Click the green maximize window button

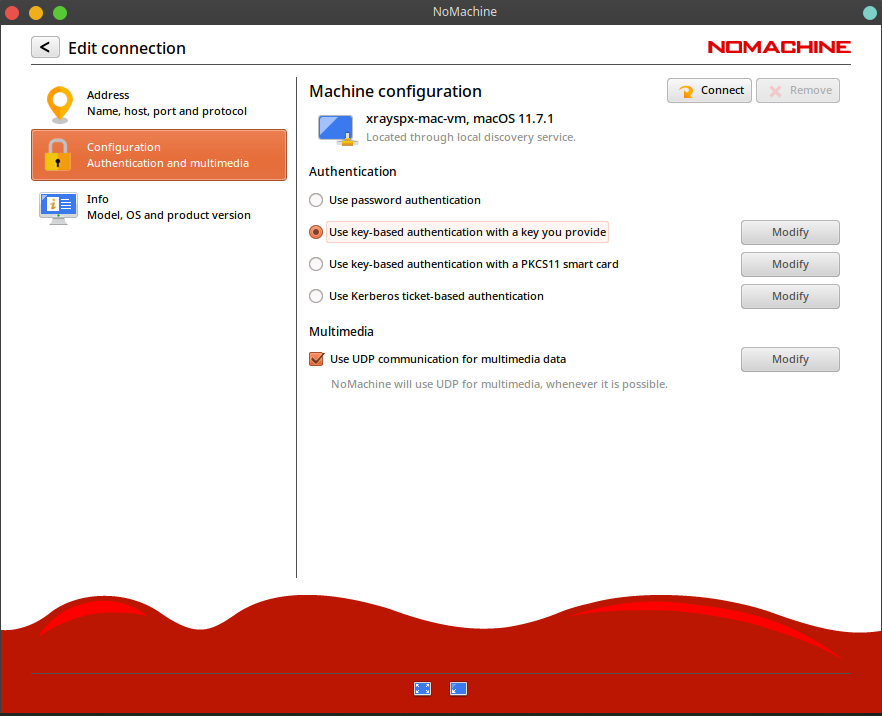[x=60, y=12]
